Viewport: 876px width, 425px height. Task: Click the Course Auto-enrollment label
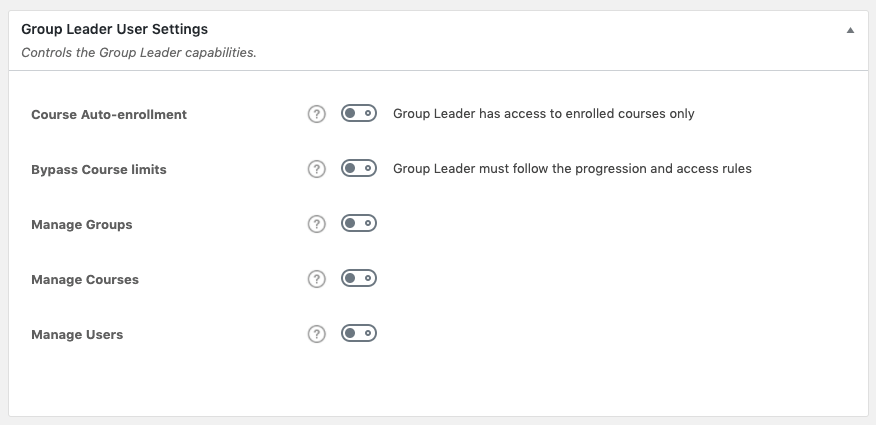pyautogui.click(x=109, y=114)
